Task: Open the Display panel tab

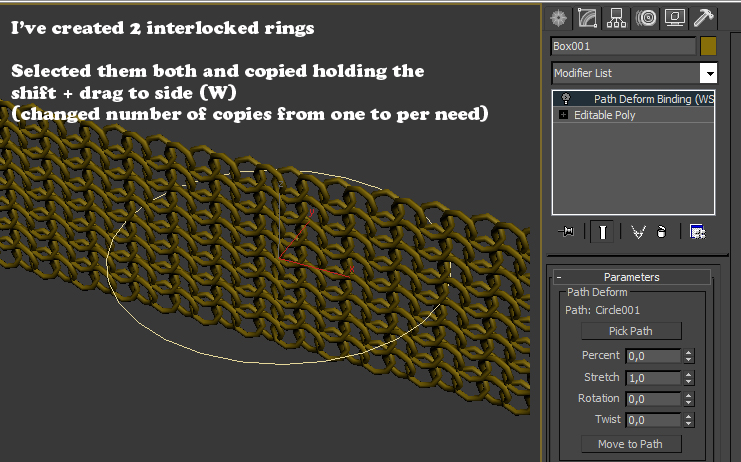Action: tap(674, 18)
